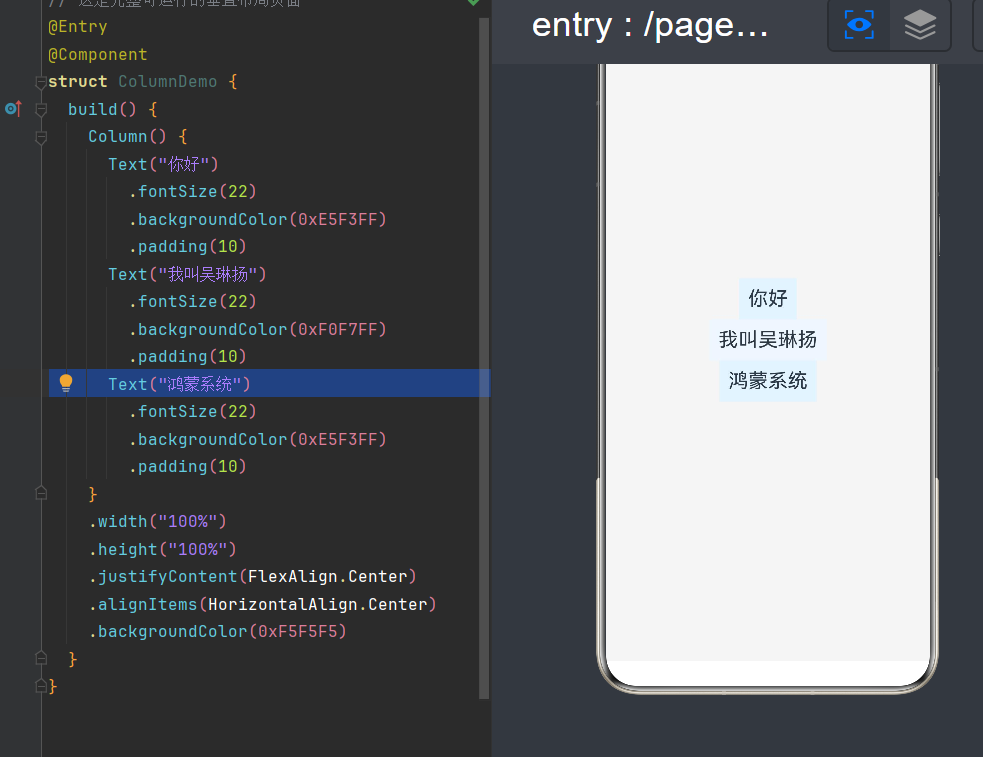Viewport: 983px width, 757px height.
Task: Click the build() gutter override marker icon
Action: [x=13, y=109]
